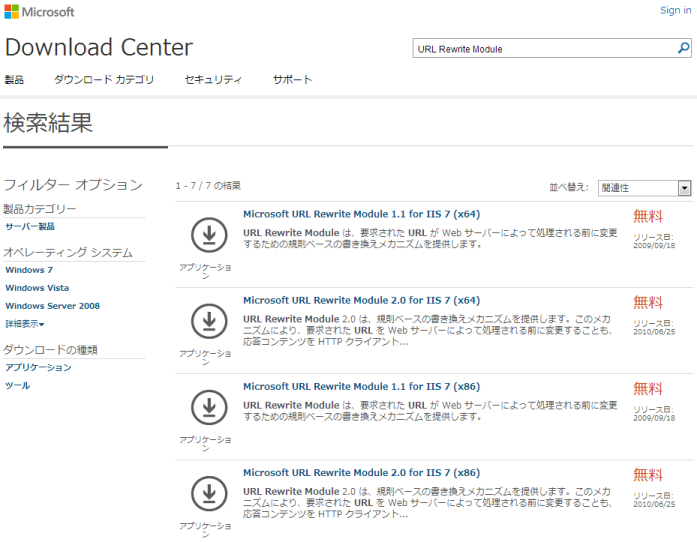Click download icon for Rewrite Module 1.1 x86
This screenshot has width=697, height=542.
pos(209,407)
